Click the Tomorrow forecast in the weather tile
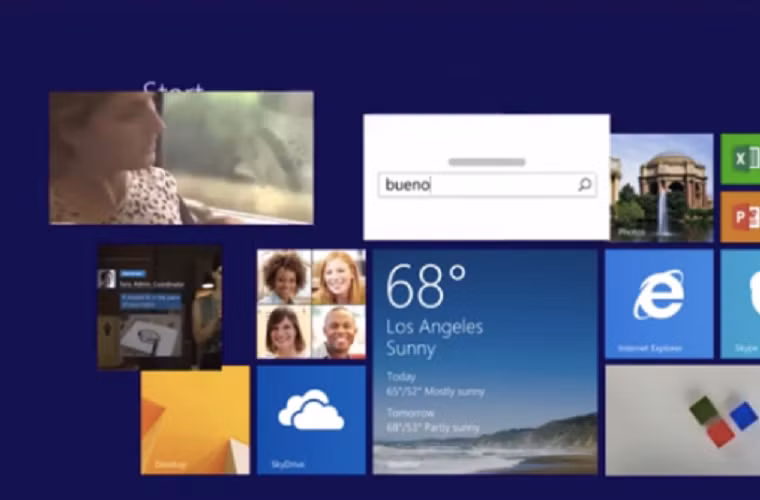This screenshot has height=500, width=760. [435, 421]
